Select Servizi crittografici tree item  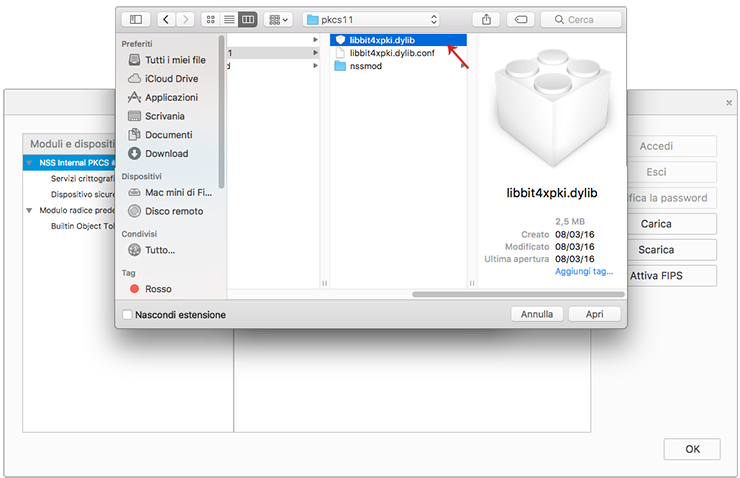coord(83,178)
